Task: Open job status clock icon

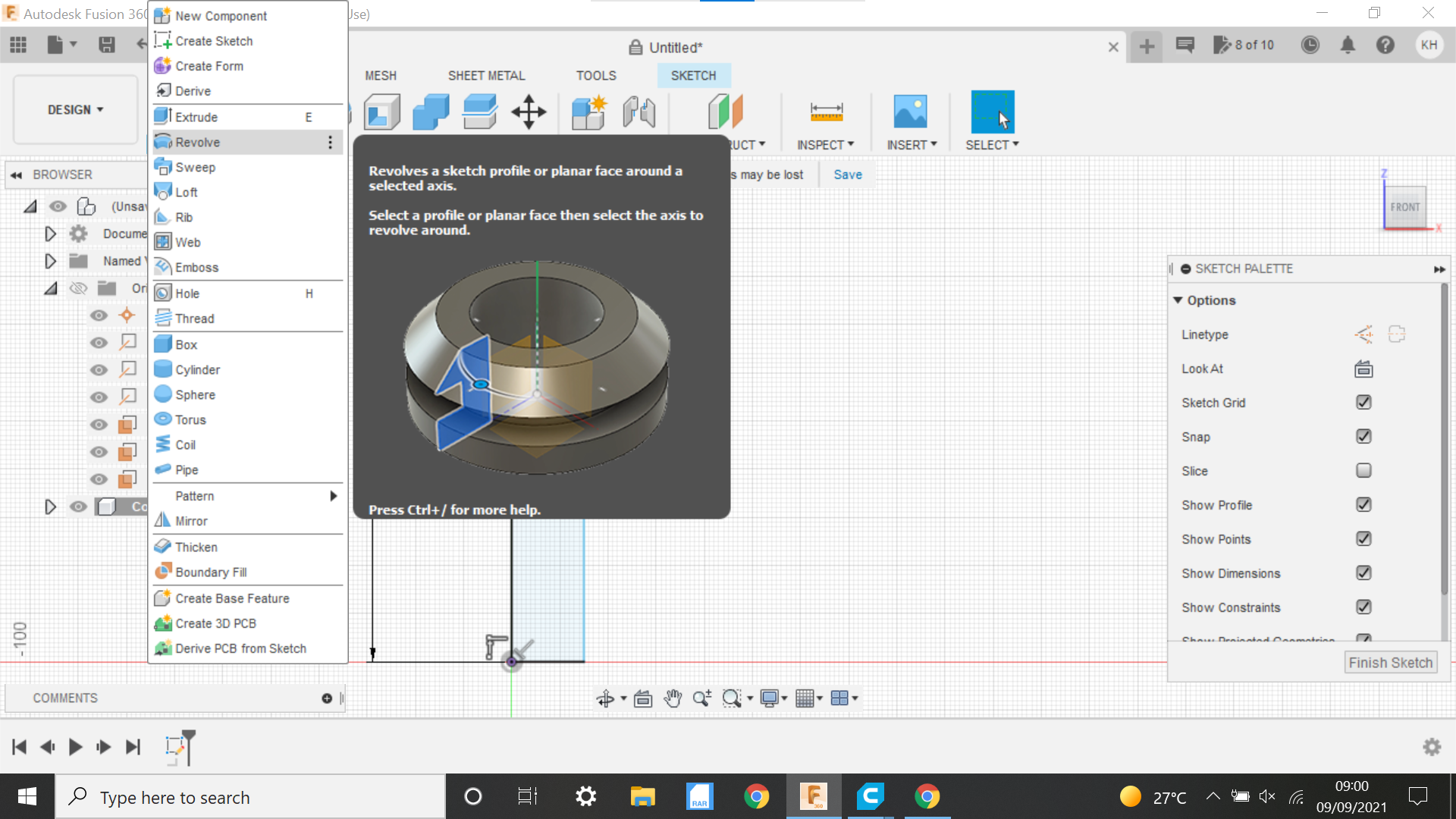Action: 1310,45
